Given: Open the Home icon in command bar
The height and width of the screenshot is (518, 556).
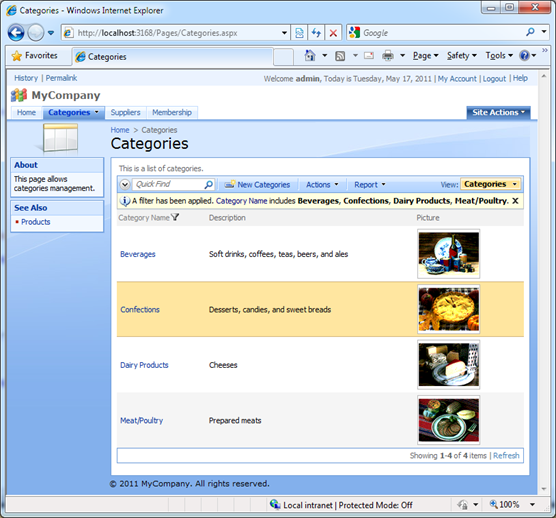Looking at the screenshot, I should (310, 56).
